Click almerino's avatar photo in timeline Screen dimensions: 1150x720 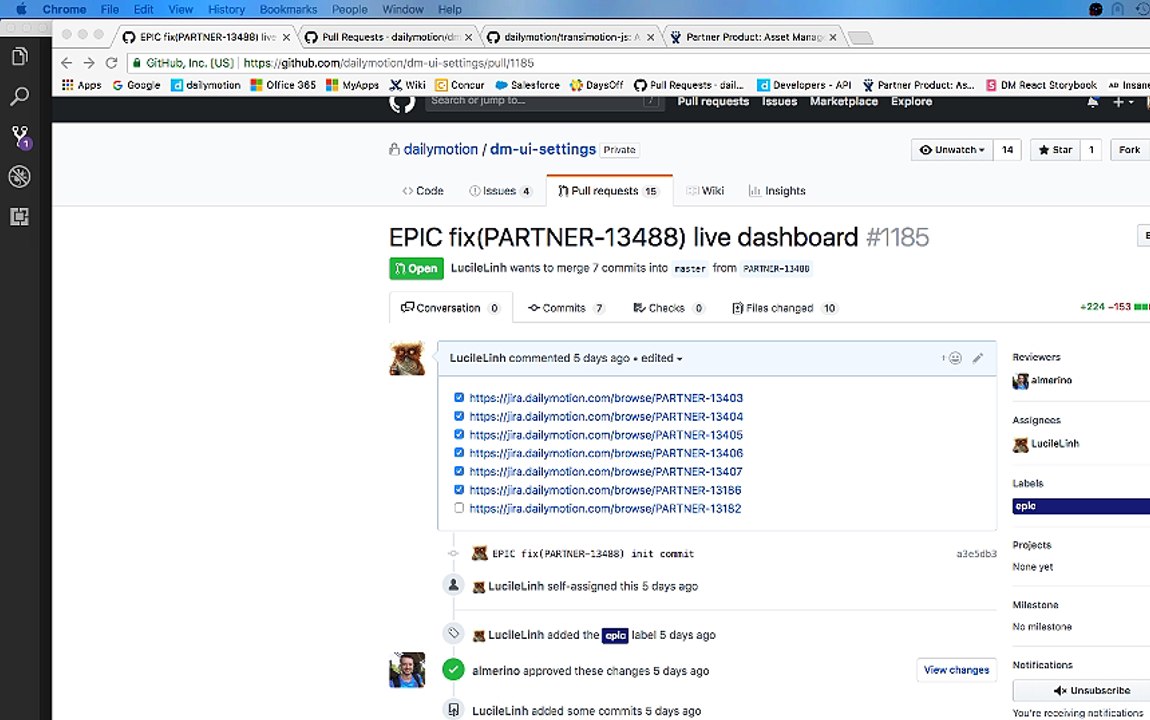coord(407,670)
